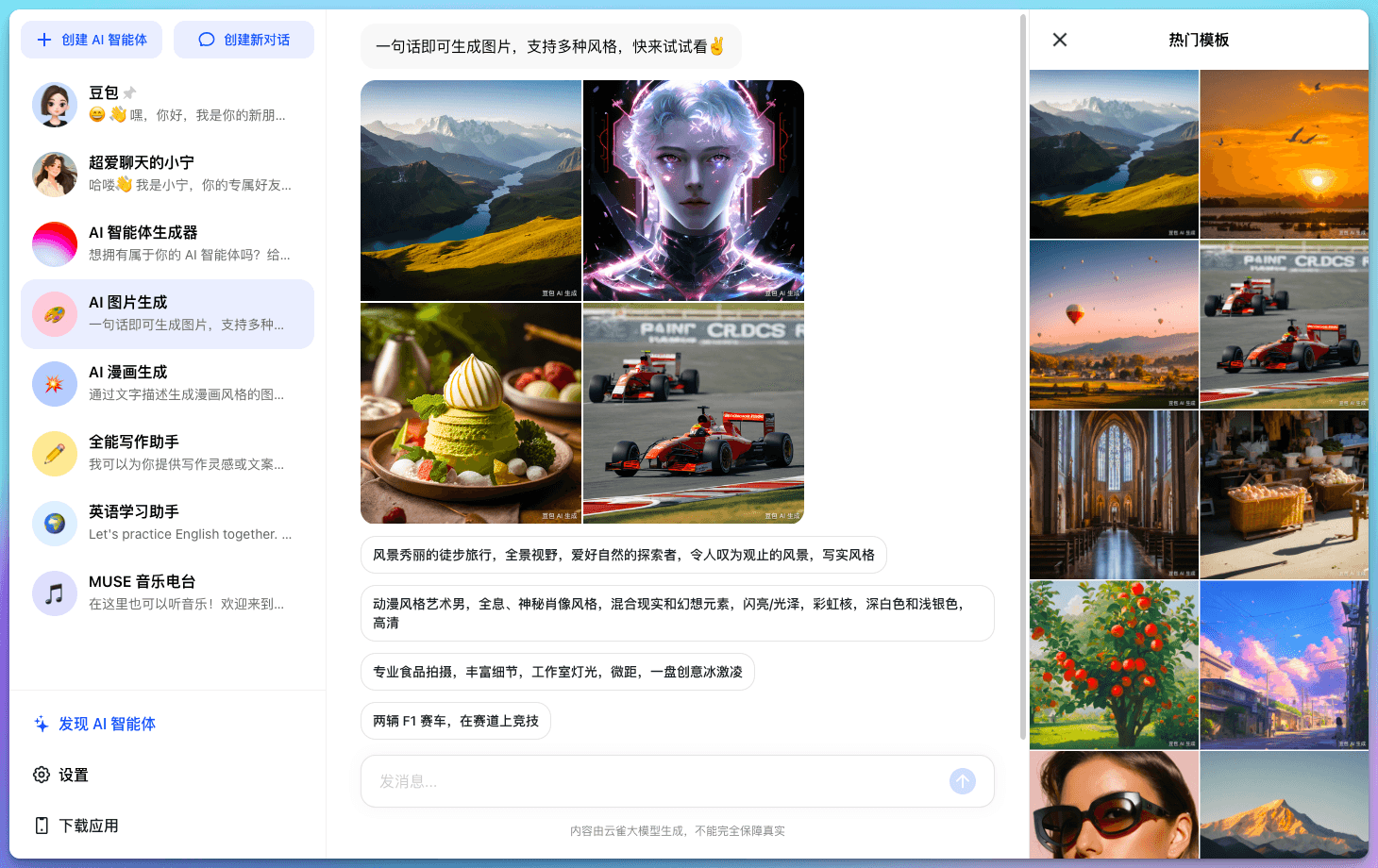This screenshot has width=1378, height=868.
Task: Click the phone icon beside 下载应用
Action: [x=42, y=826]
